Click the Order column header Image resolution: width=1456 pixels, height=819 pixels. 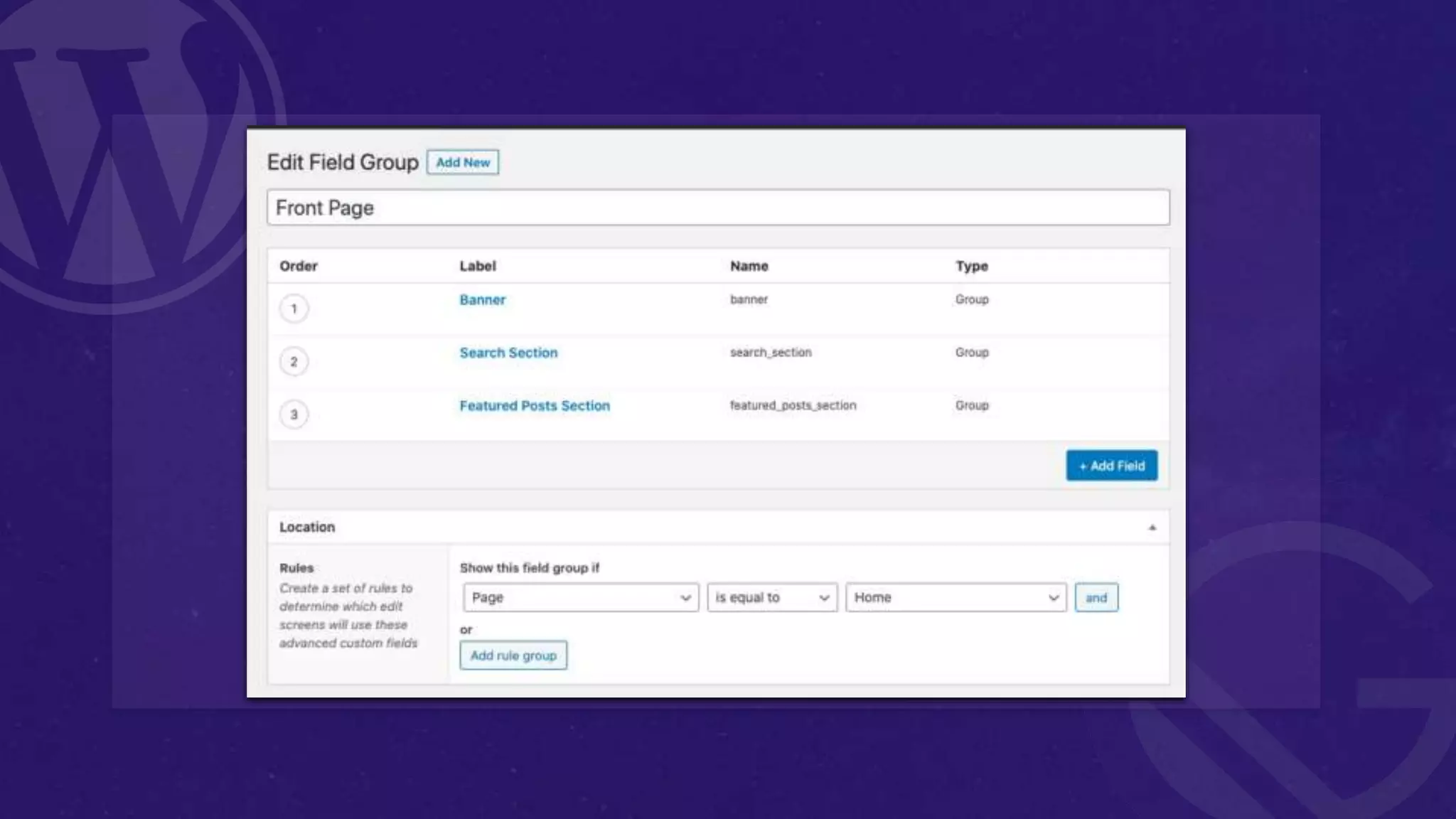click(299, 266)
